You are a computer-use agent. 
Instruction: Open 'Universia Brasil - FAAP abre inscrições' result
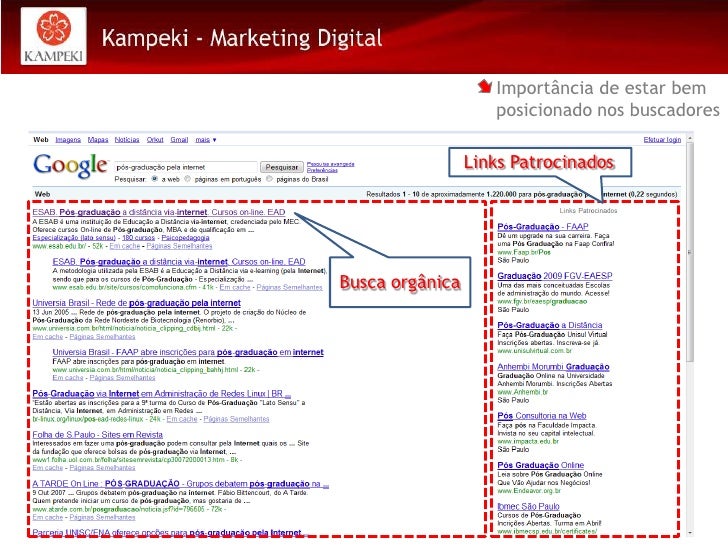coord(188,352)
